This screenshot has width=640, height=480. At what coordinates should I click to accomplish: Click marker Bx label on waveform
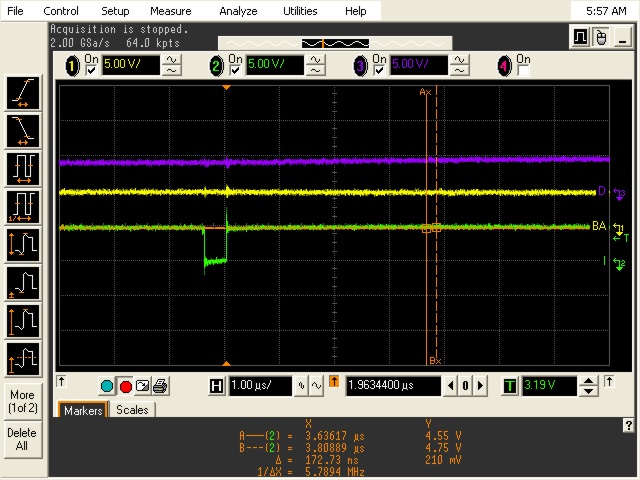click(435, 361)
